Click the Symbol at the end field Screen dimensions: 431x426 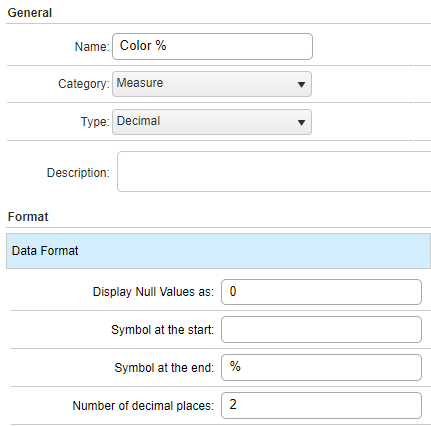pos(321,367)
